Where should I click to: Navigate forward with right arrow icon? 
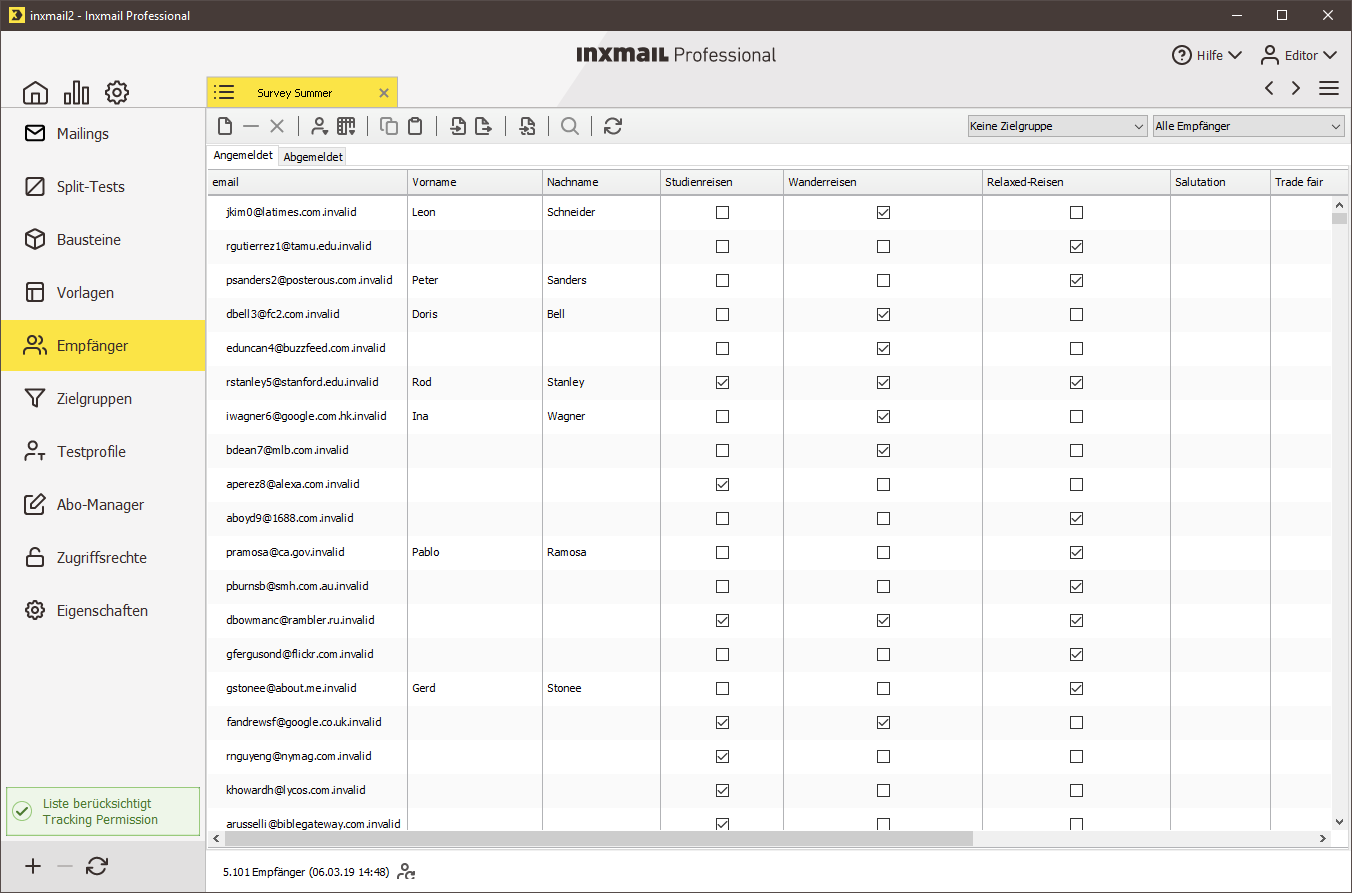point(1296,88)
